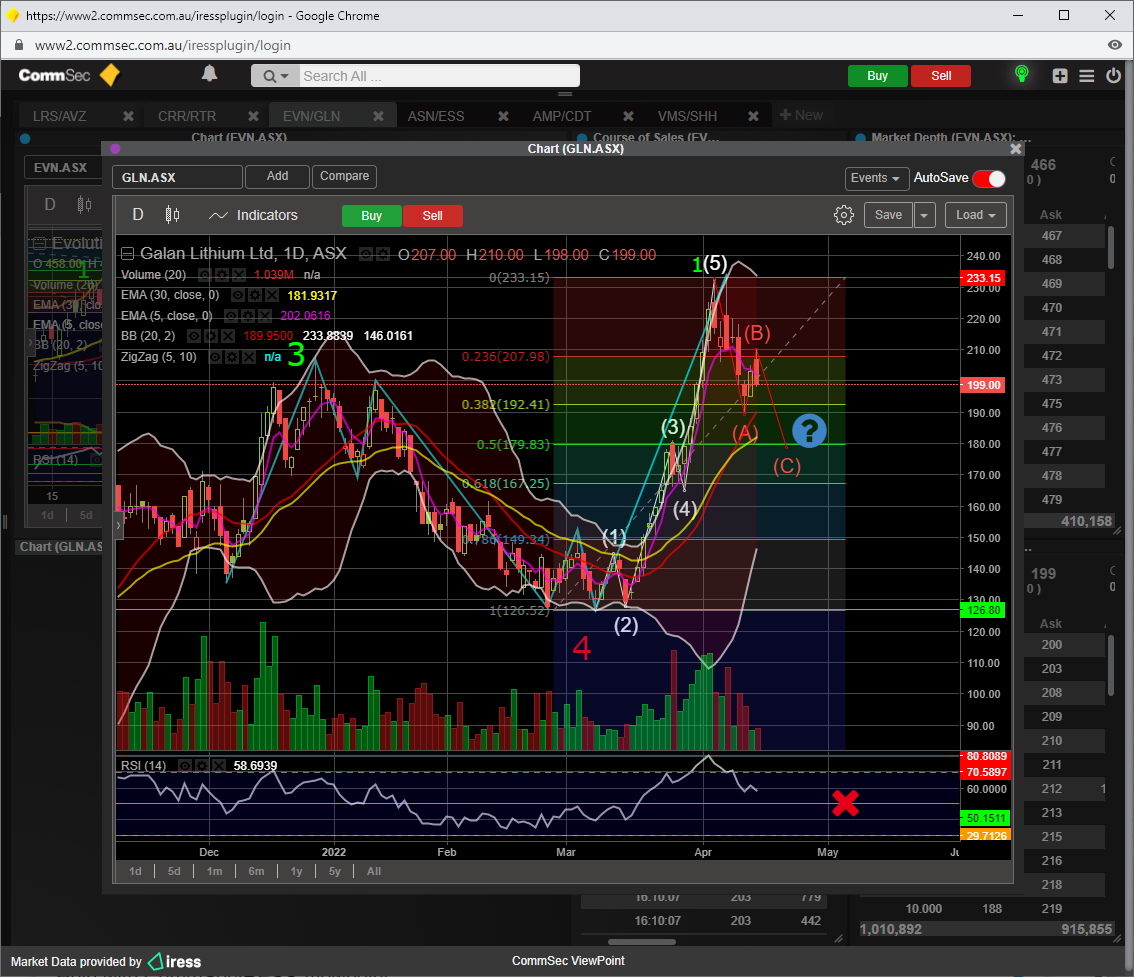Click the power logout icon

1113,75
